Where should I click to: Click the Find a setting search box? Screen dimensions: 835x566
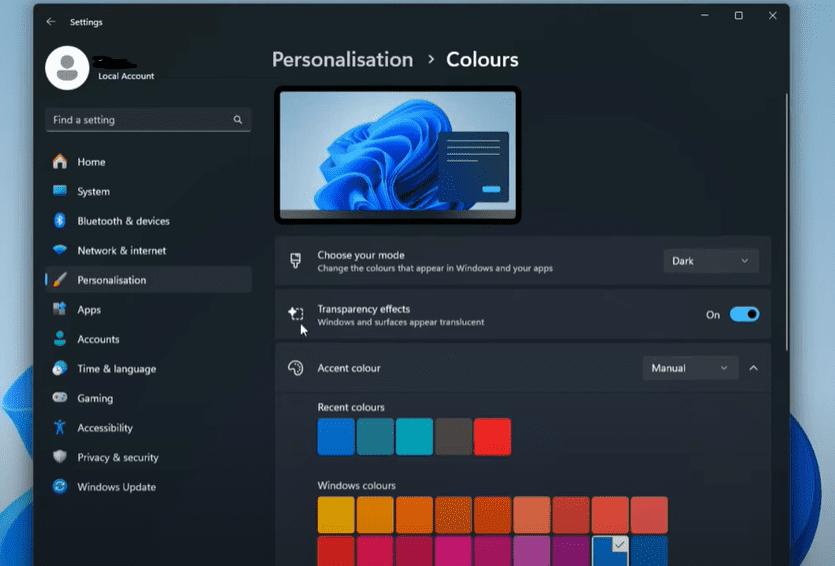[x=140, y=120]
